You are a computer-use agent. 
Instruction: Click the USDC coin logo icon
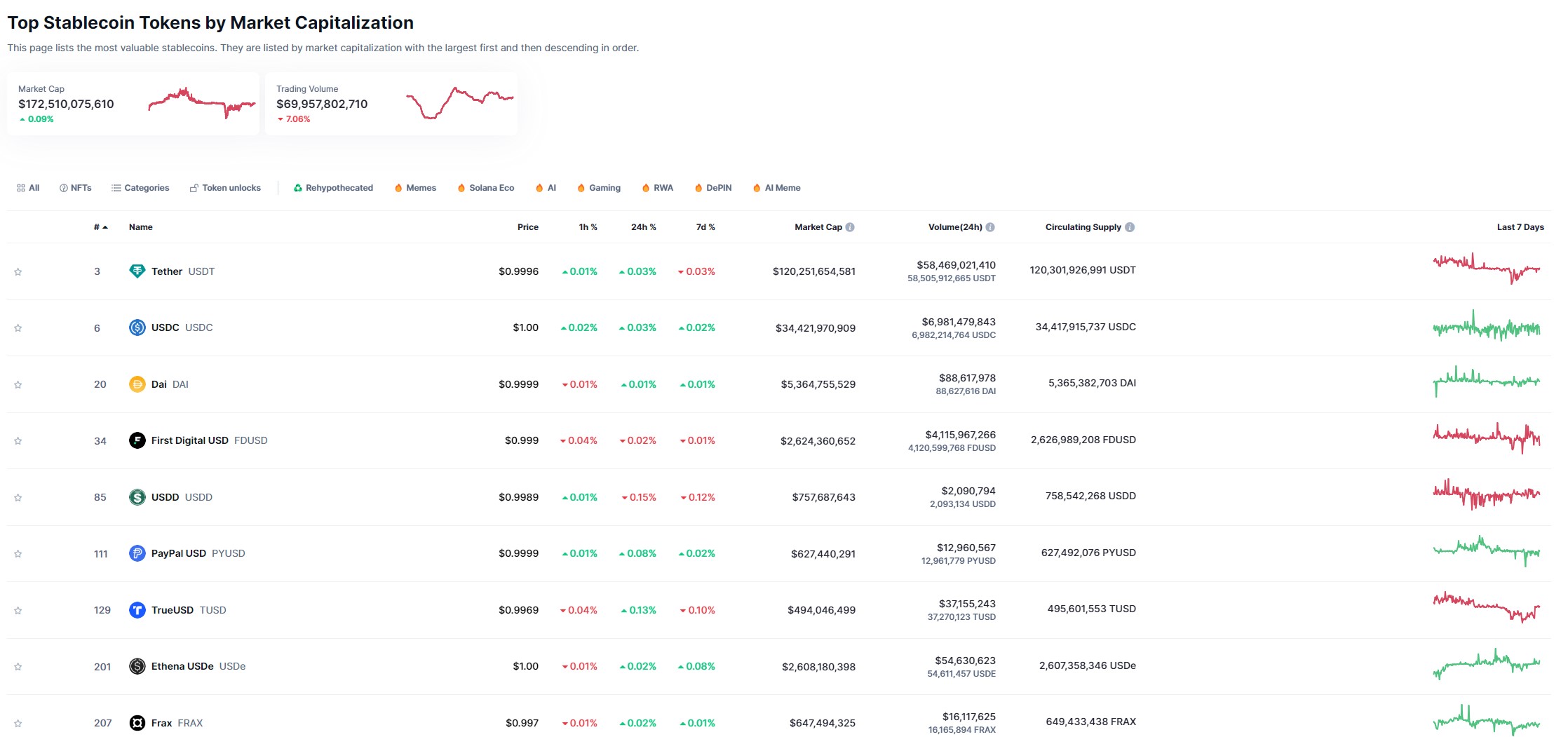[137, 327]
